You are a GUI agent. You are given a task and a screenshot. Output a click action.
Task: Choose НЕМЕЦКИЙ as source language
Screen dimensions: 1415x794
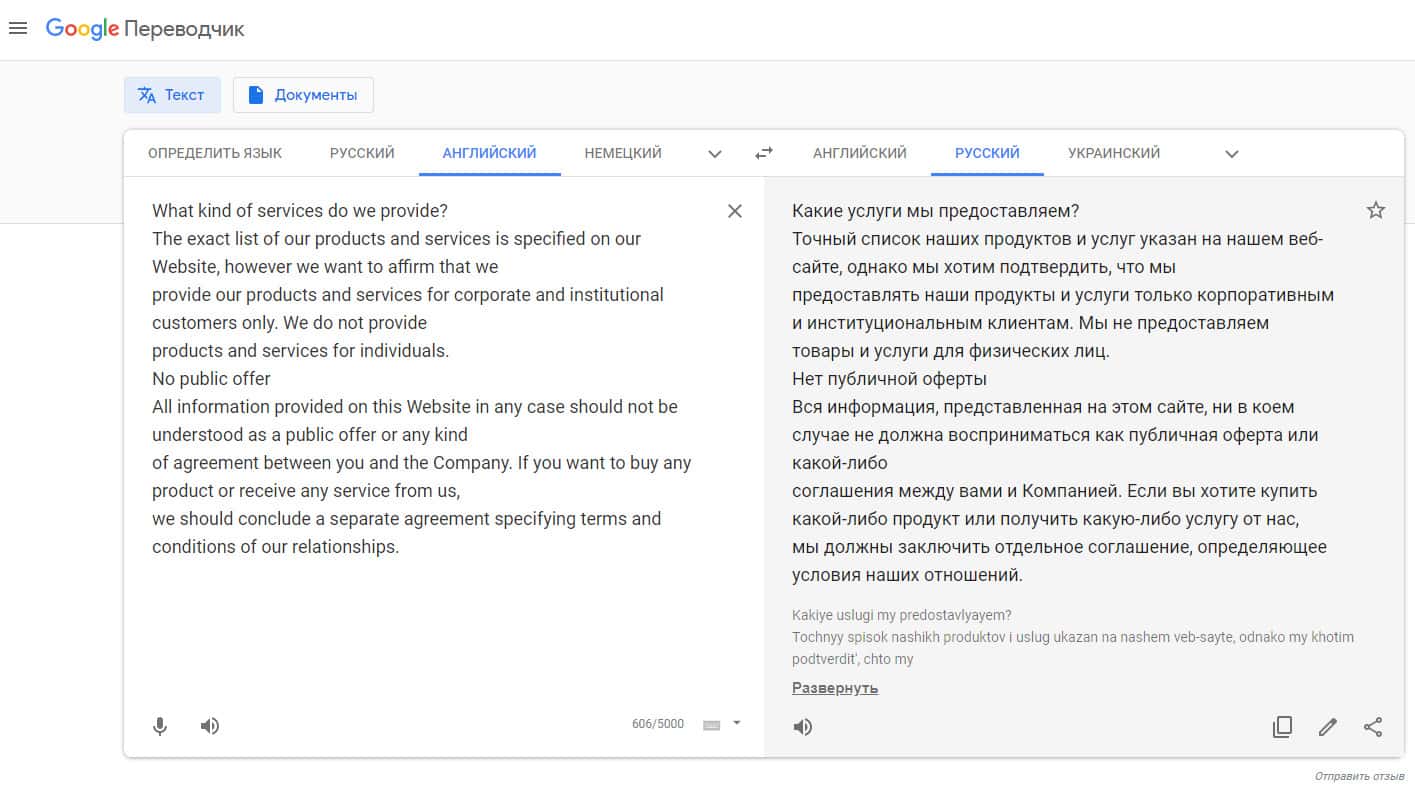coord(623,153)
